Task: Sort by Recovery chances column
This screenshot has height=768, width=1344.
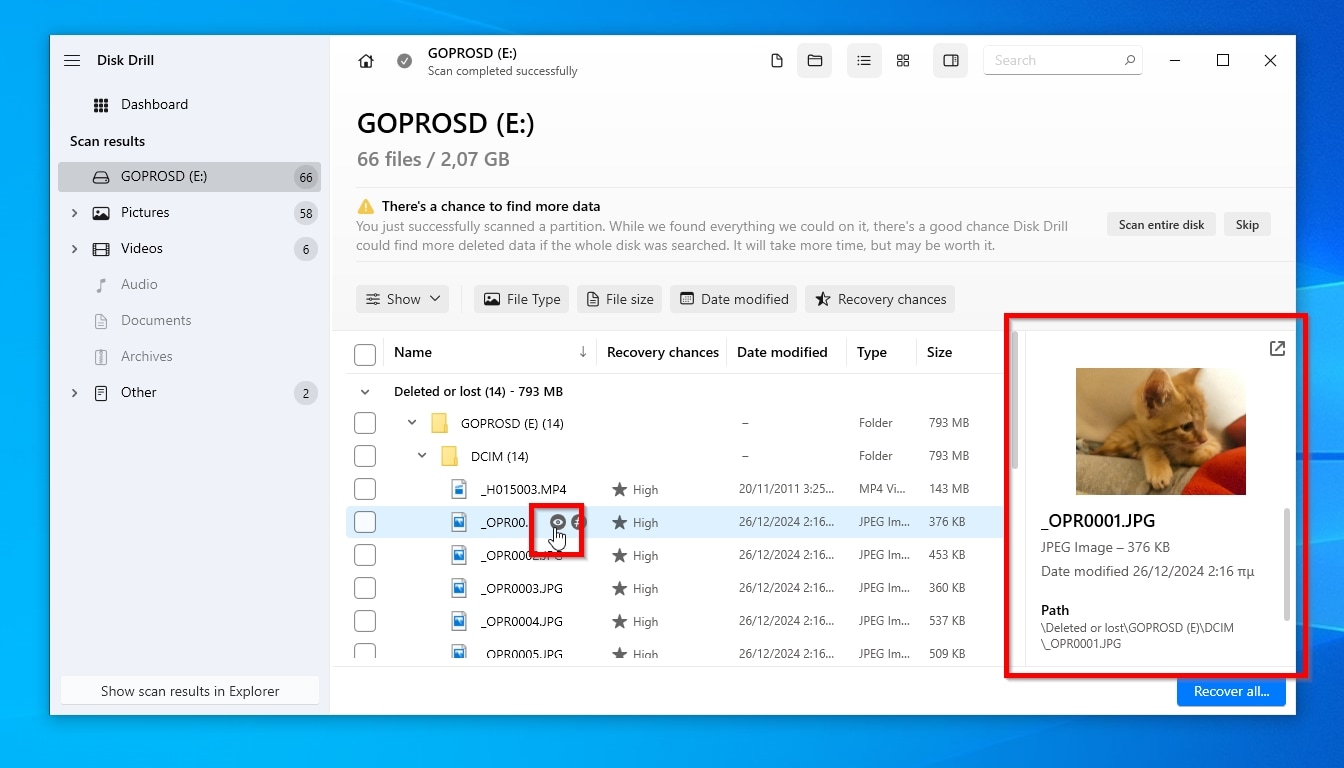Action: click(x=662, y=352)
